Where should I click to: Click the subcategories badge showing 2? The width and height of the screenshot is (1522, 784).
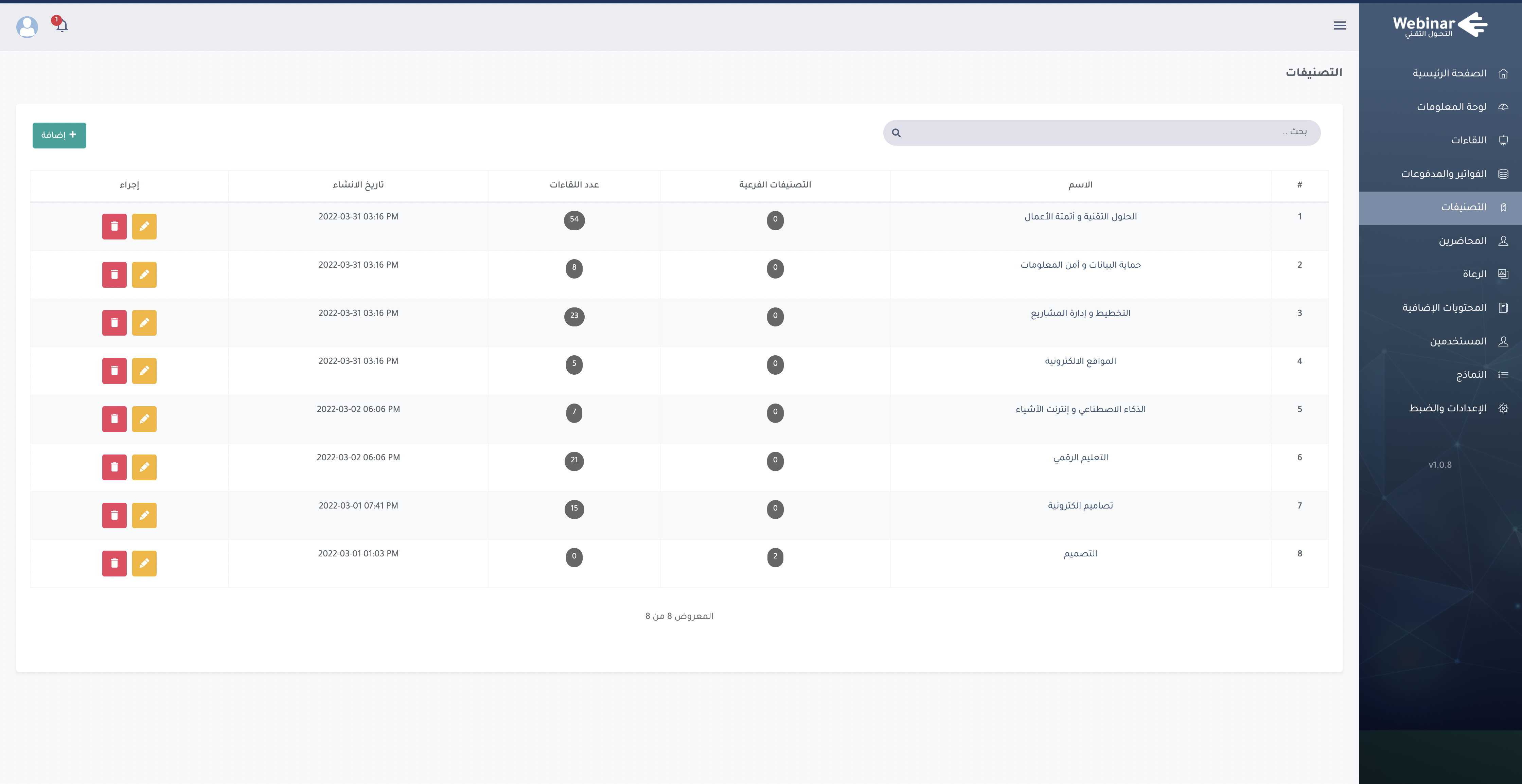775,556
